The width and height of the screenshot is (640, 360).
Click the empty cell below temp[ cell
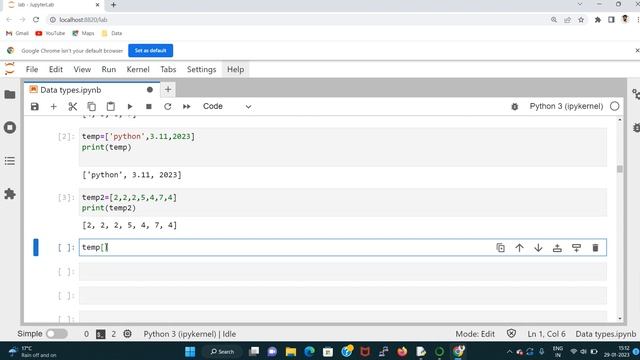pyautogui.click(x=343, y=271)
